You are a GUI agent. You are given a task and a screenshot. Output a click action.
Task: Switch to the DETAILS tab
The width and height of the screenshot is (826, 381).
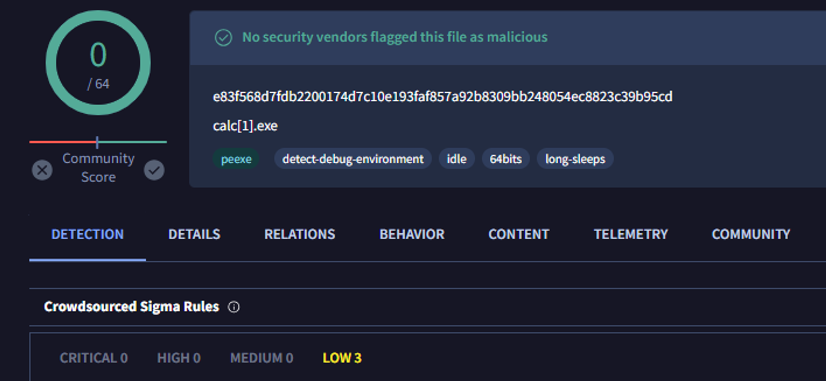(x=194, y=234)
